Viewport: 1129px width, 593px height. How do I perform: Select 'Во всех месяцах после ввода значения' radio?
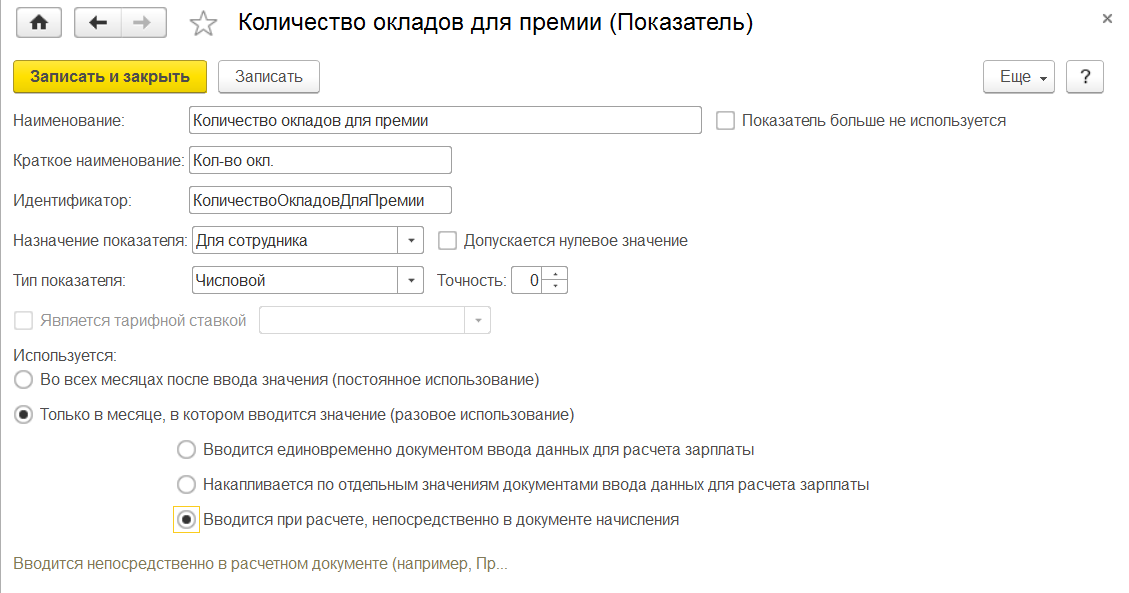point(22,380)
